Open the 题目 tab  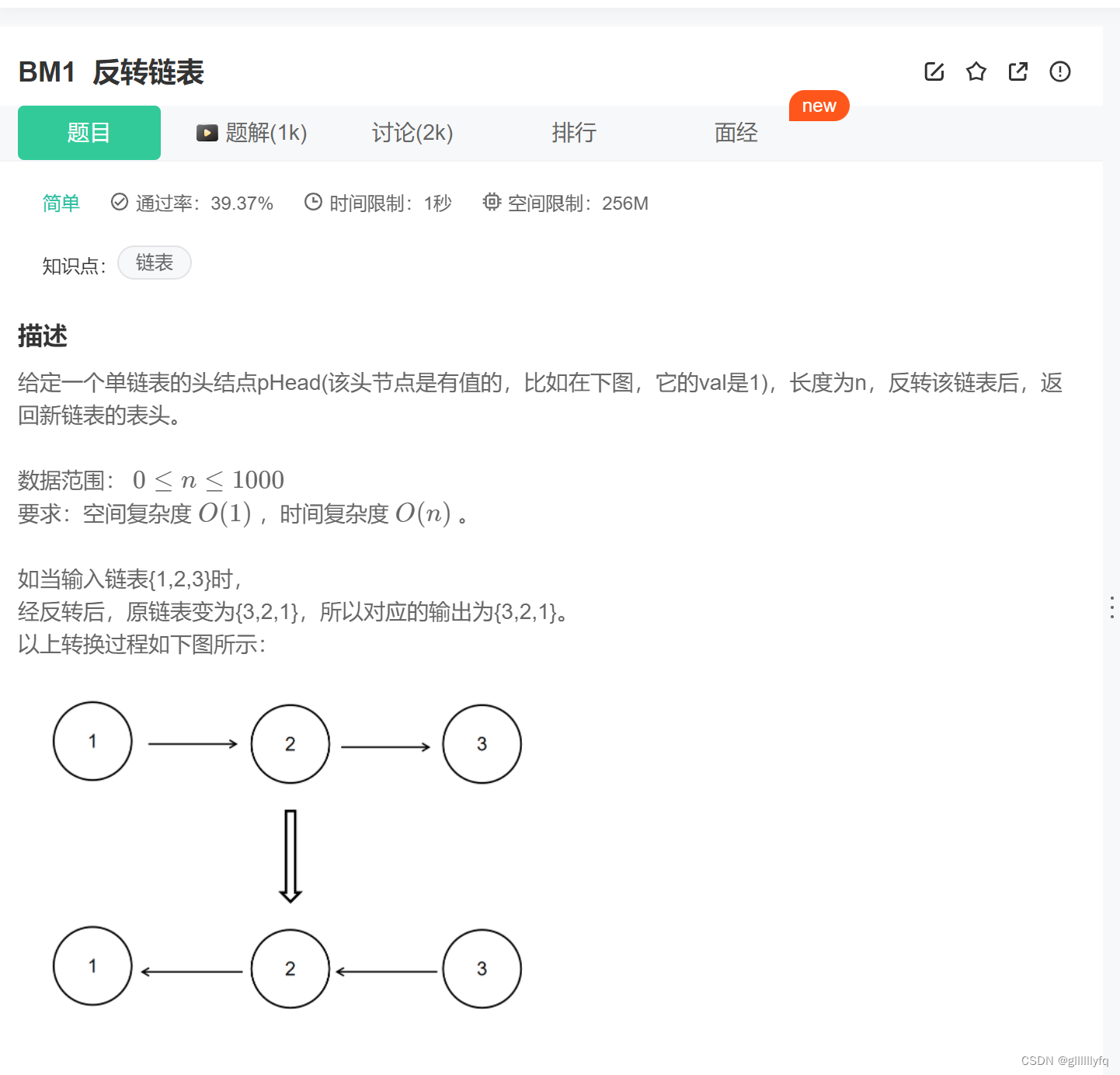point(89,133)
